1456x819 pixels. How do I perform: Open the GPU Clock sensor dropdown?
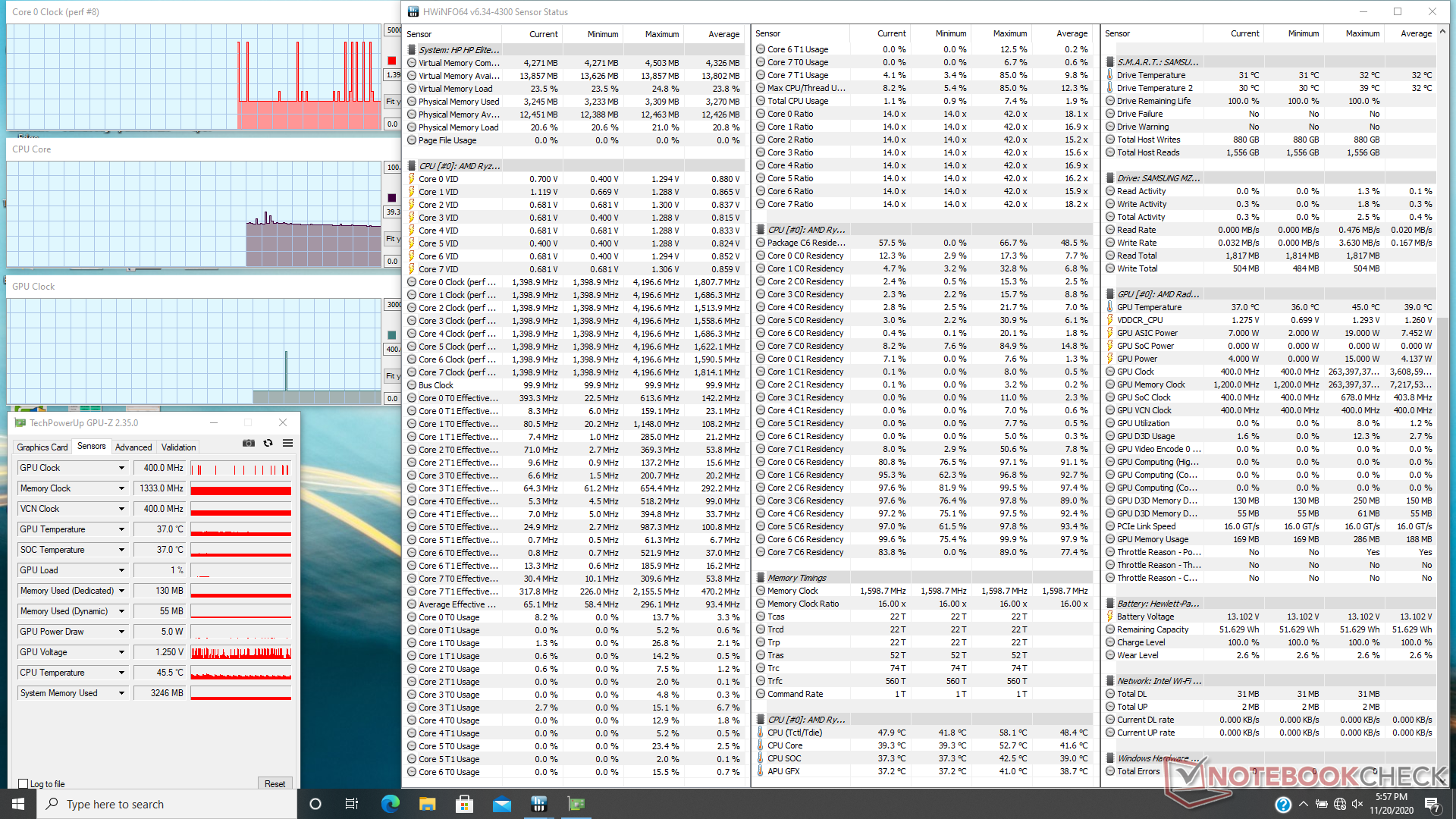pos(121,468)
